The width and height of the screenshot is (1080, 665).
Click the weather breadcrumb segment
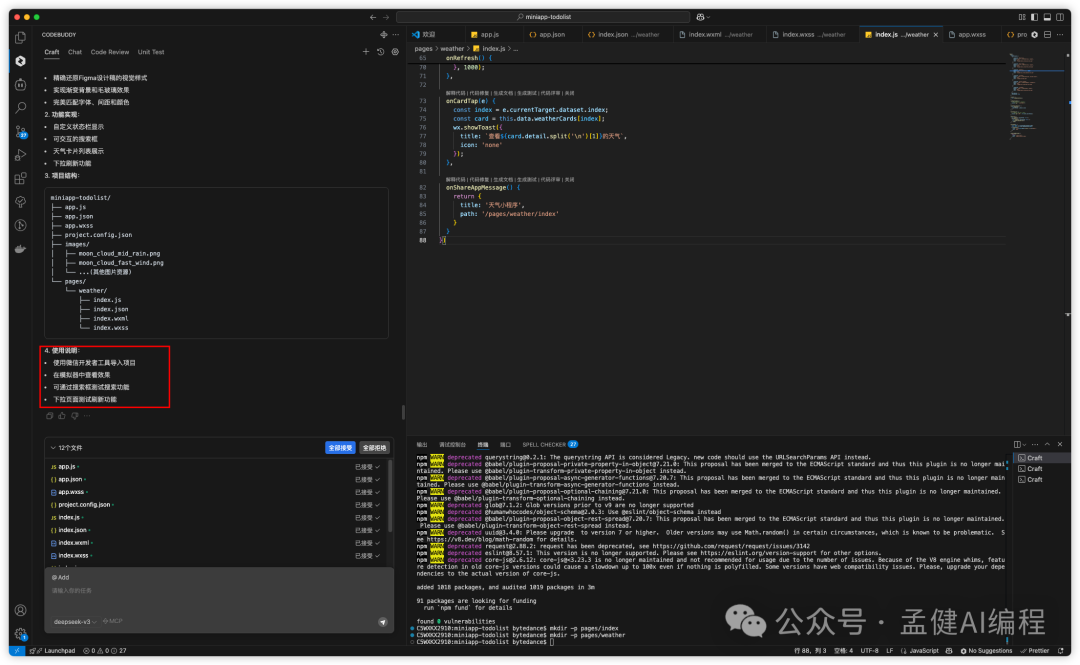point(452,49)
